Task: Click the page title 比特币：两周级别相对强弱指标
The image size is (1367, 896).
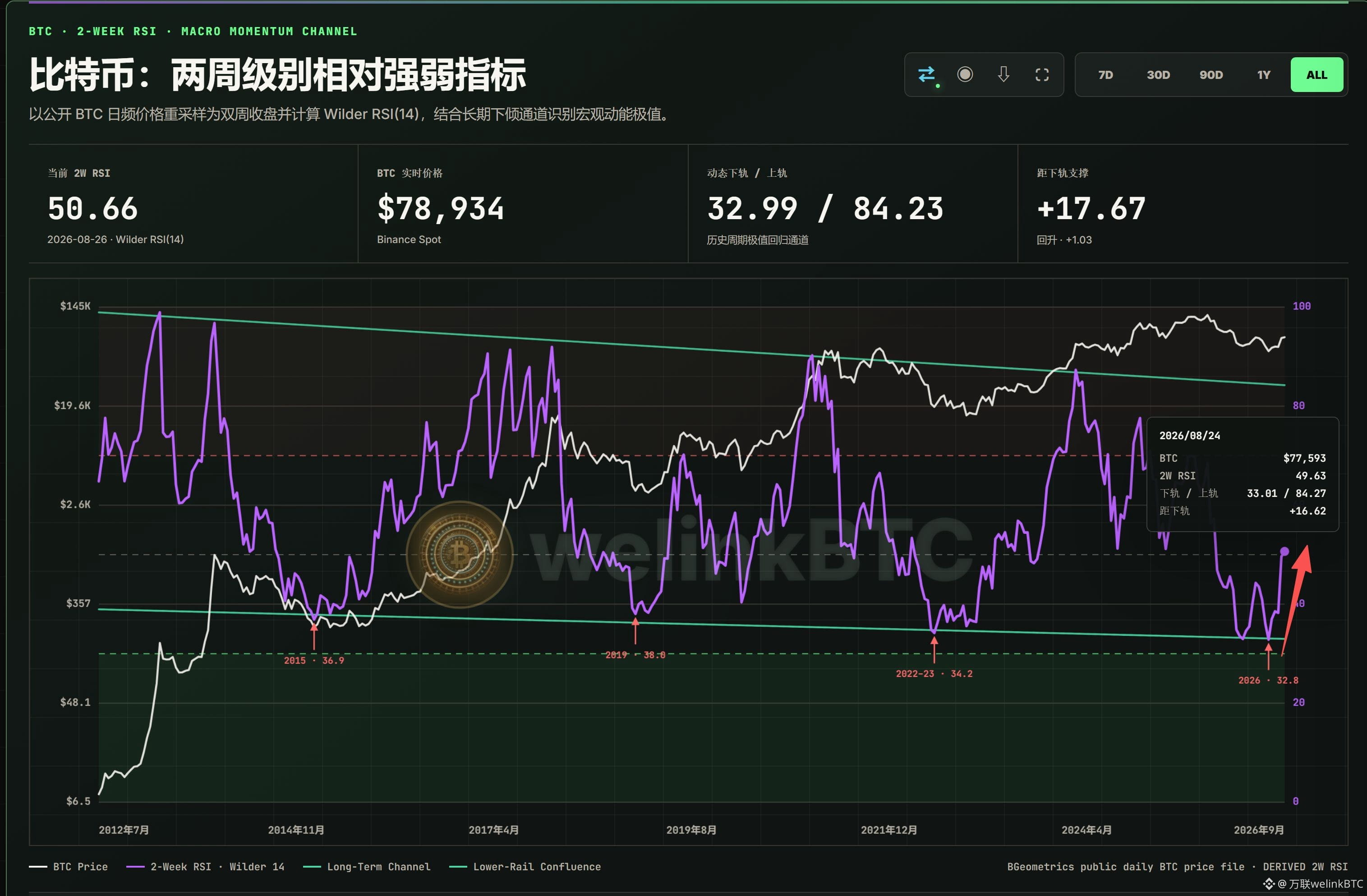Action: click(277, 75)
